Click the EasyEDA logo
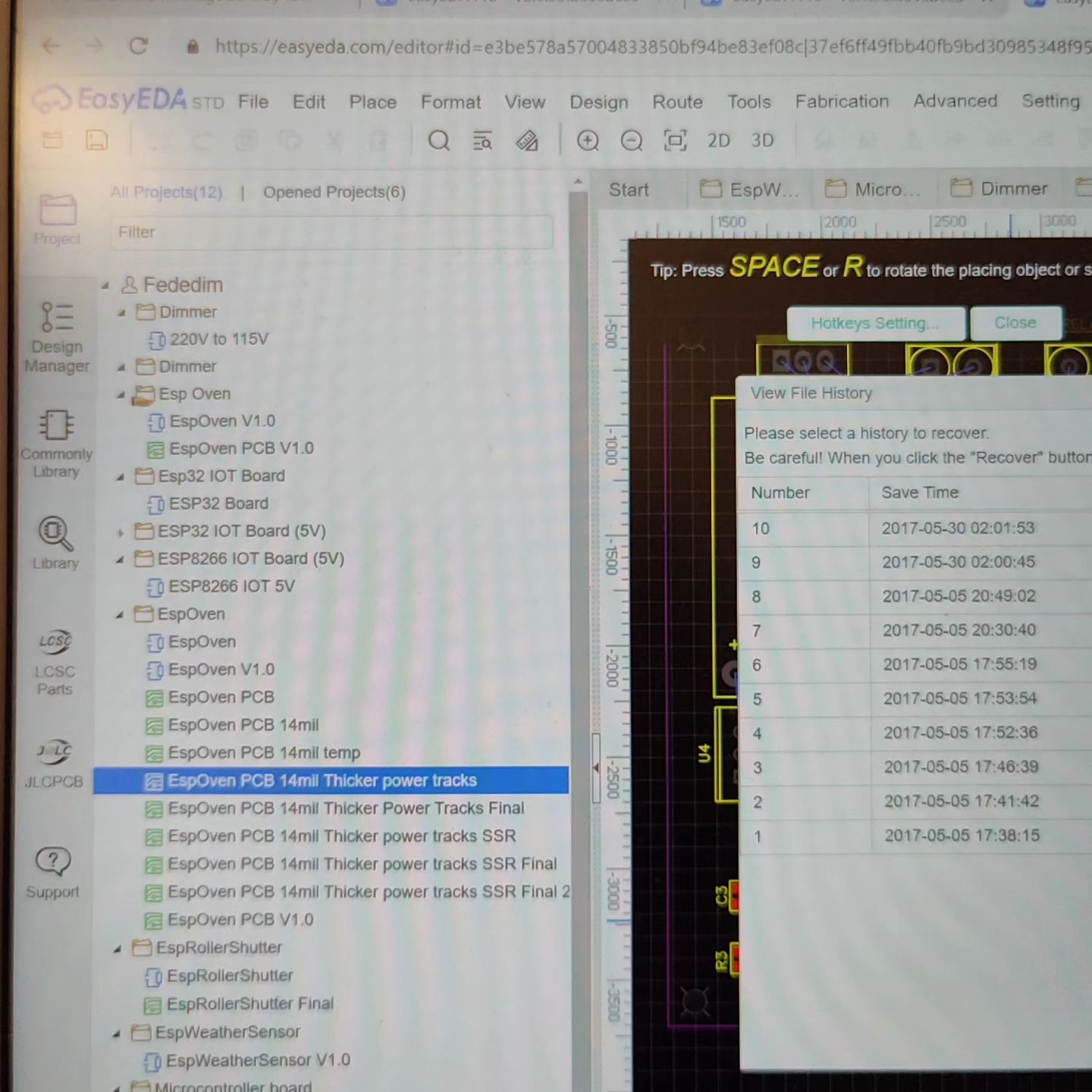 click(x=128, y=100)
